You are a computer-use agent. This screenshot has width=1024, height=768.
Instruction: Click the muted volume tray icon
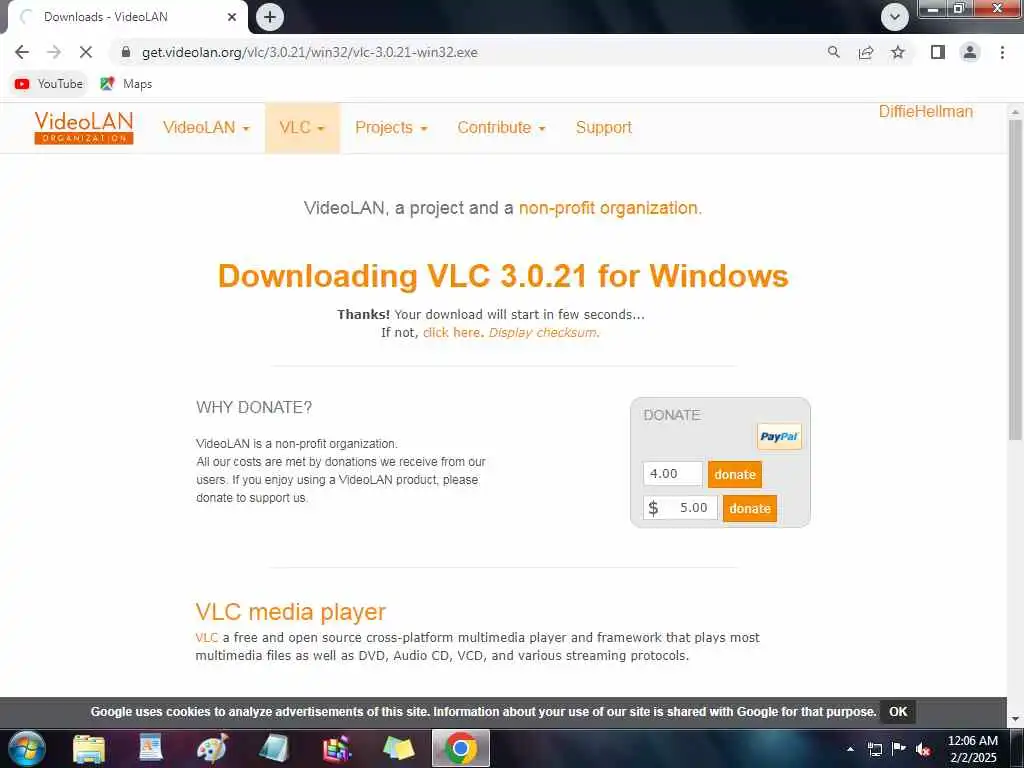(x=923, y=749)
